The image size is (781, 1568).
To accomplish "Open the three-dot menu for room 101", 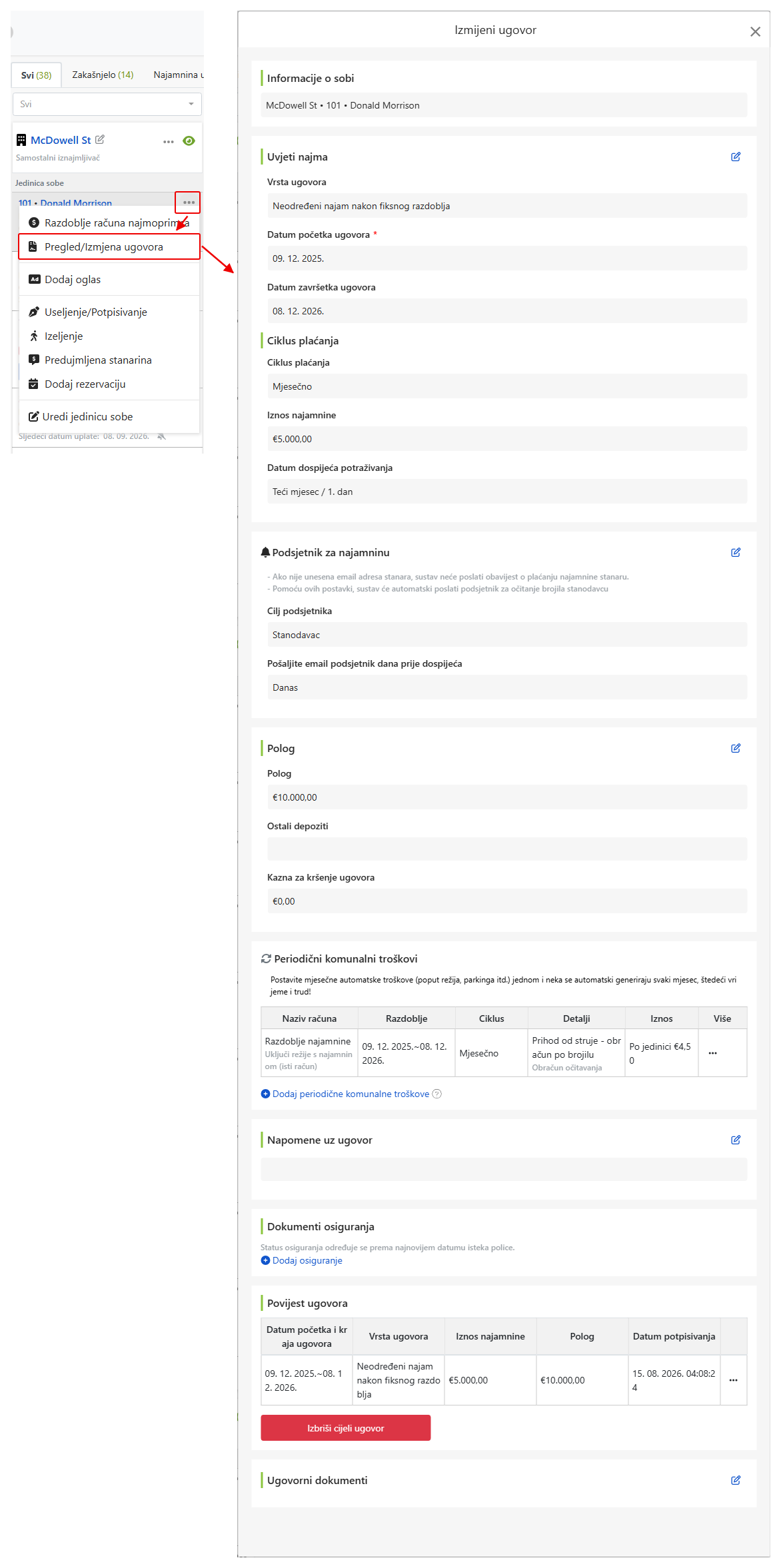I will click(189, 202).
